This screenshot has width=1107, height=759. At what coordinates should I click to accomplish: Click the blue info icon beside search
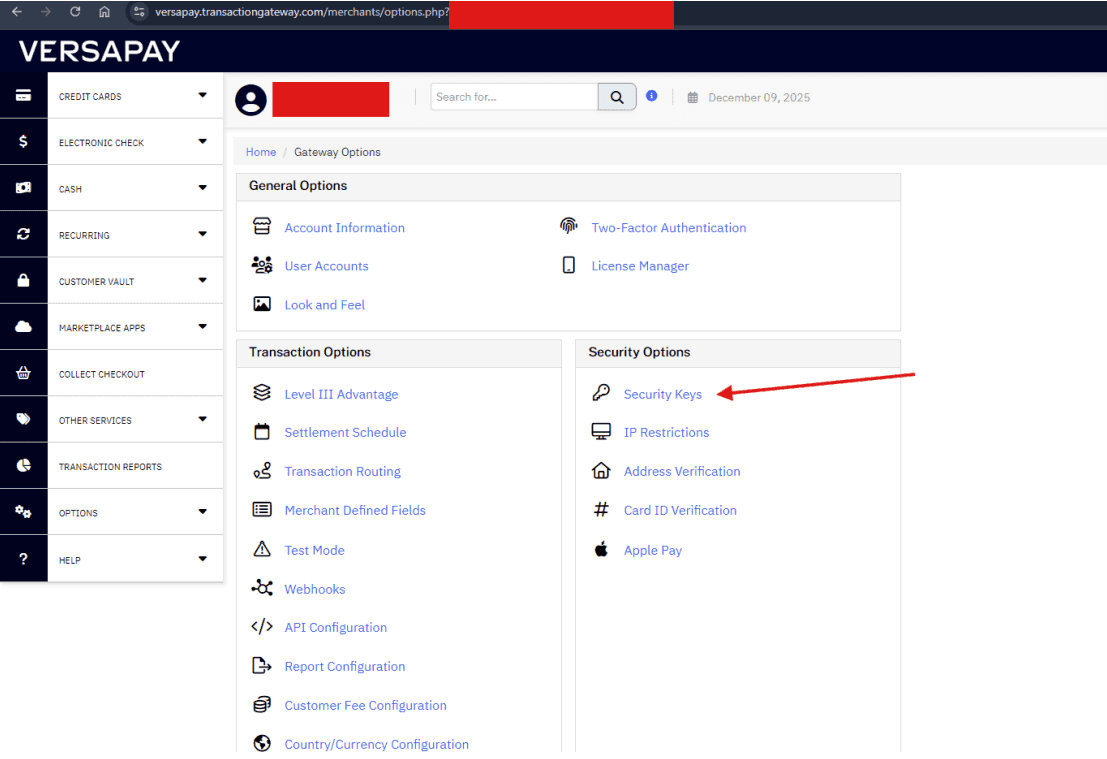click(x=651, y=96)
